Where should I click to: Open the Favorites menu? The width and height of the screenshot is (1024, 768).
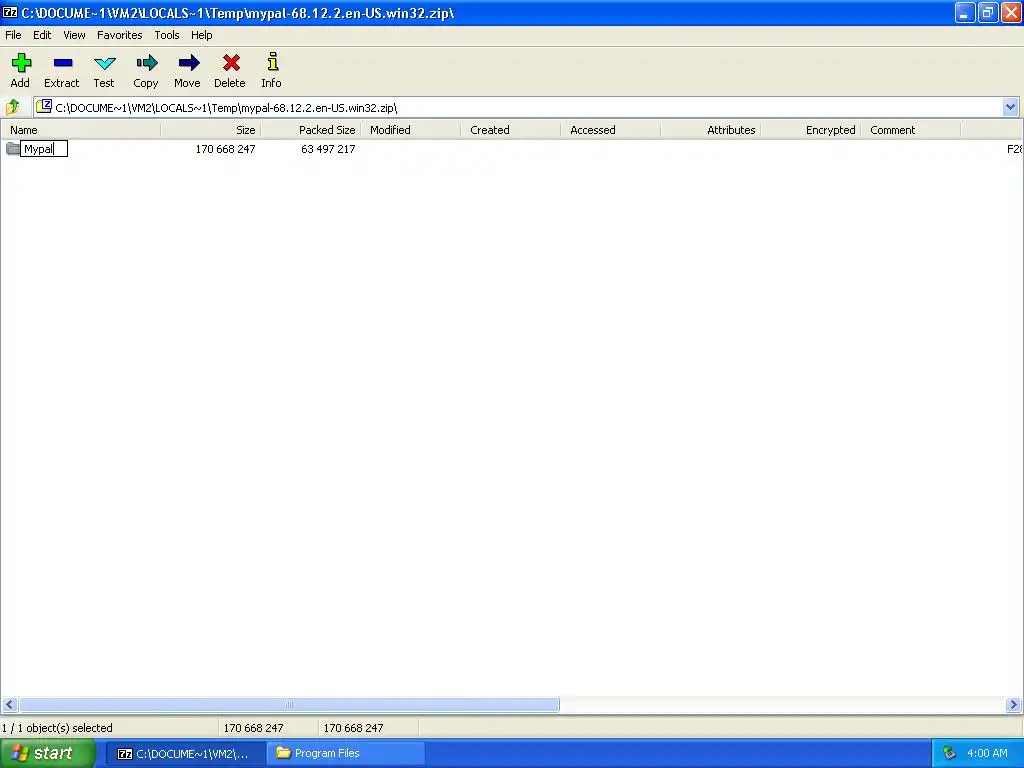120,35
